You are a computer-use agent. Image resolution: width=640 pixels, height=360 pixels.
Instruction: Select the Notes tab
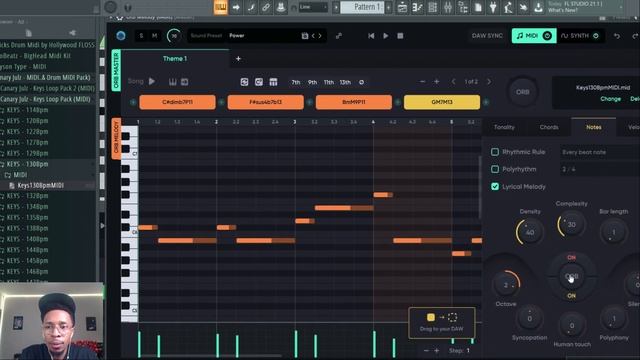click(593, 127)
